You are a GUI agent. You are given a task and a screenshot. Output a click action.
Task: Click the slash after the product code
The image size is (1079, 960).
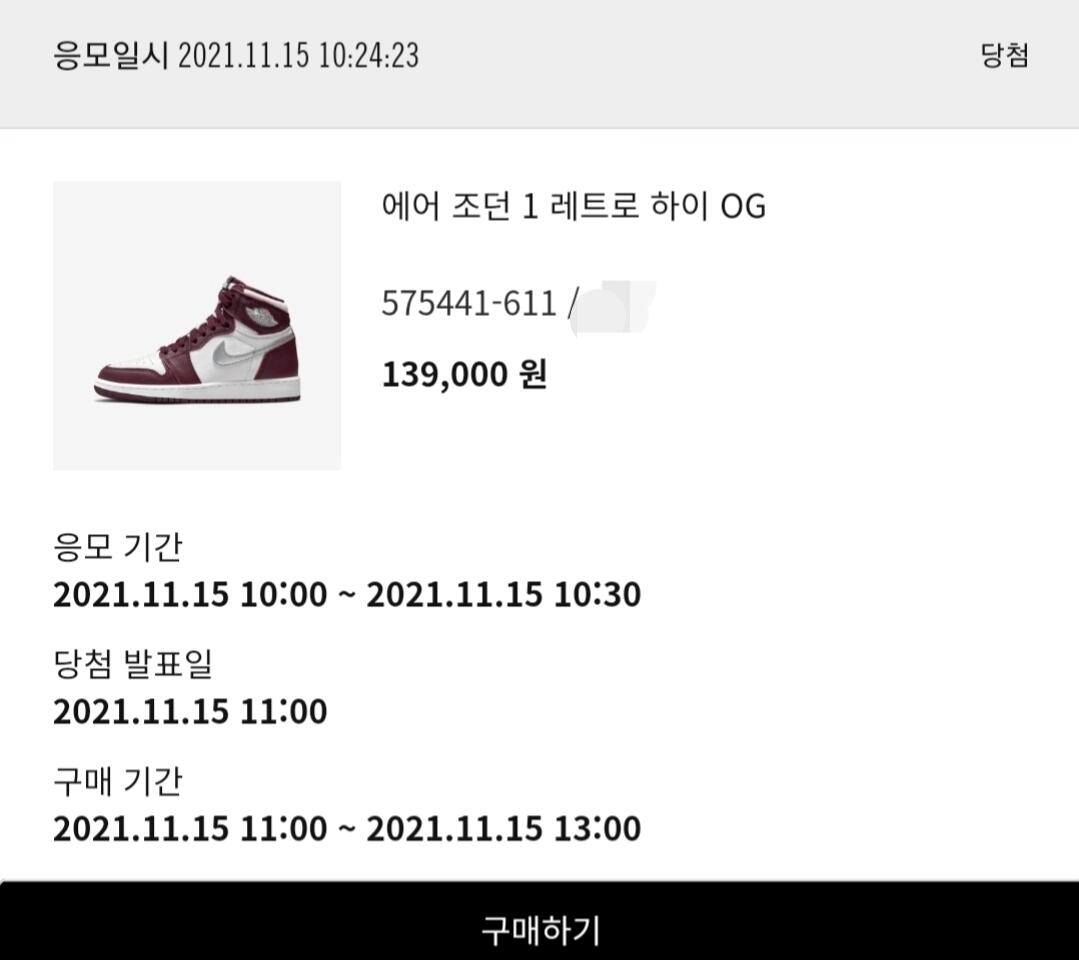click(569, 303)
